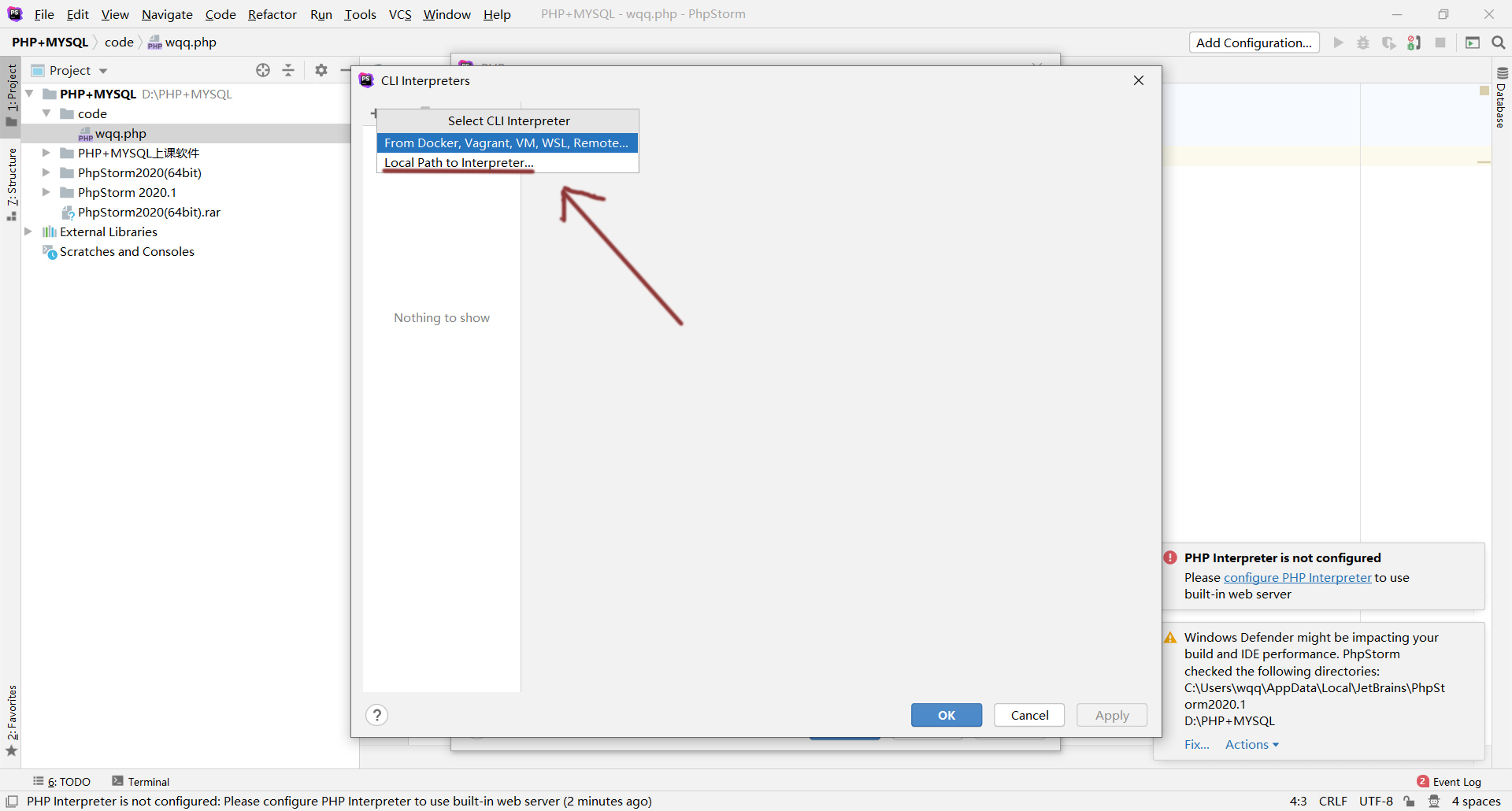Collapse the PHP+MYSQL root folder
1512x811 pixels.
pos(29,94)
